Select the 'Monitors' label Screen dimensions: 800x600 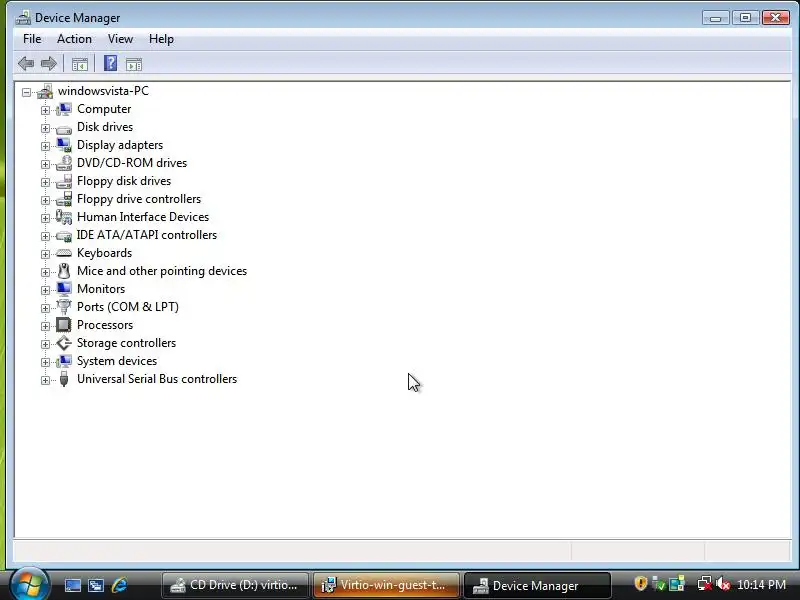pos(101,289)
